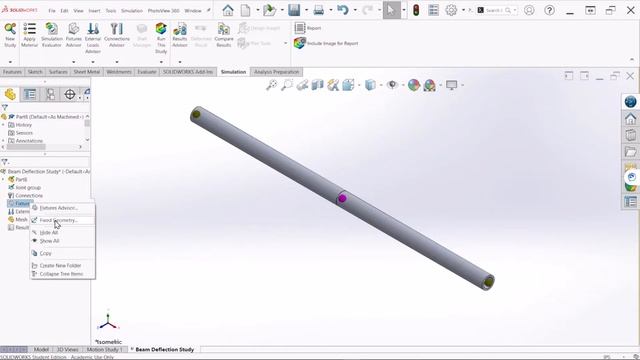
Task: Click Apply Scene icon
Action: coord(429,85)
